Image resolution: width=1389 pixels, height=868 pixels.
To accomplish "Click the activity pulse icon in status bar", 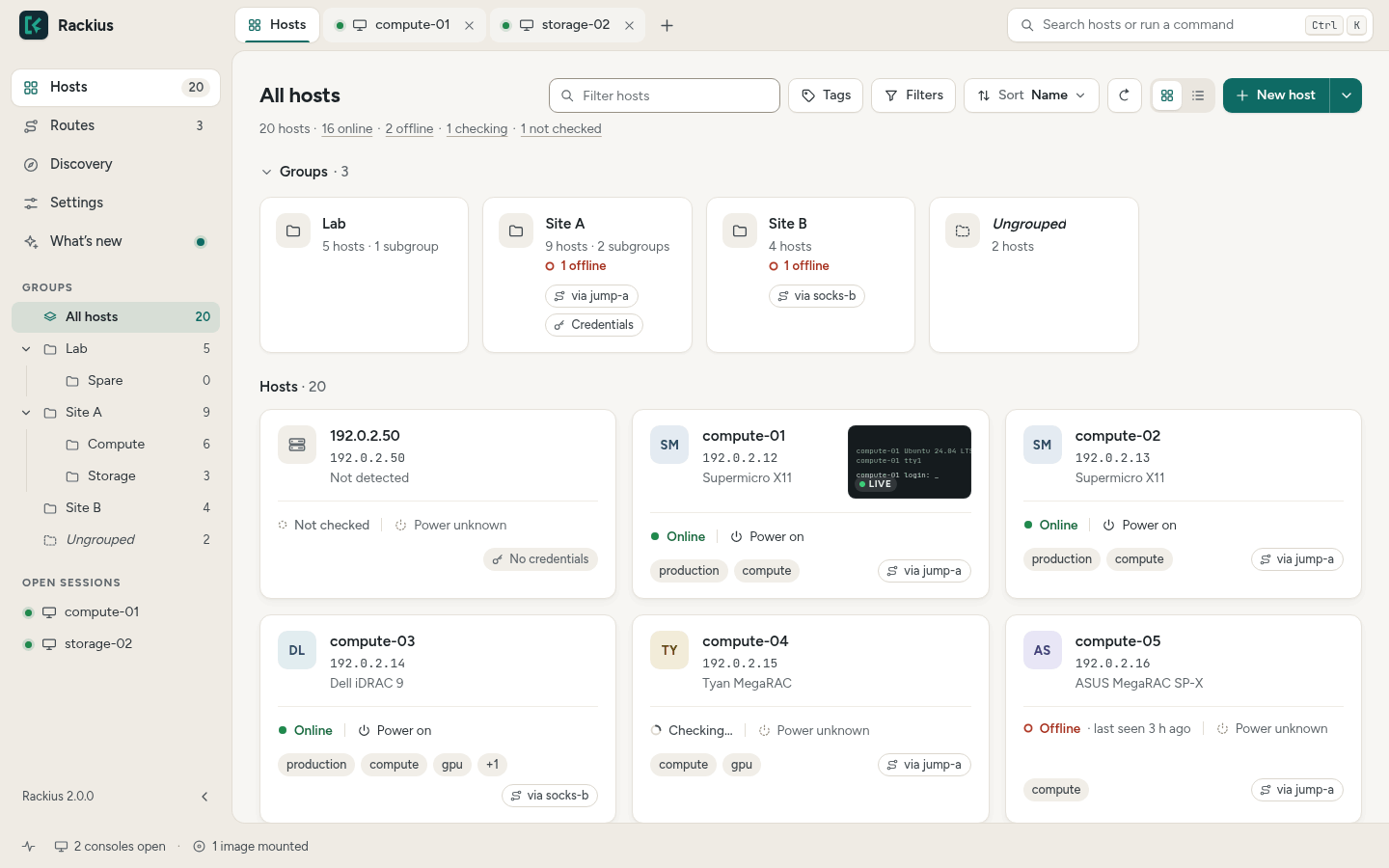I will [x=29, y=847].
